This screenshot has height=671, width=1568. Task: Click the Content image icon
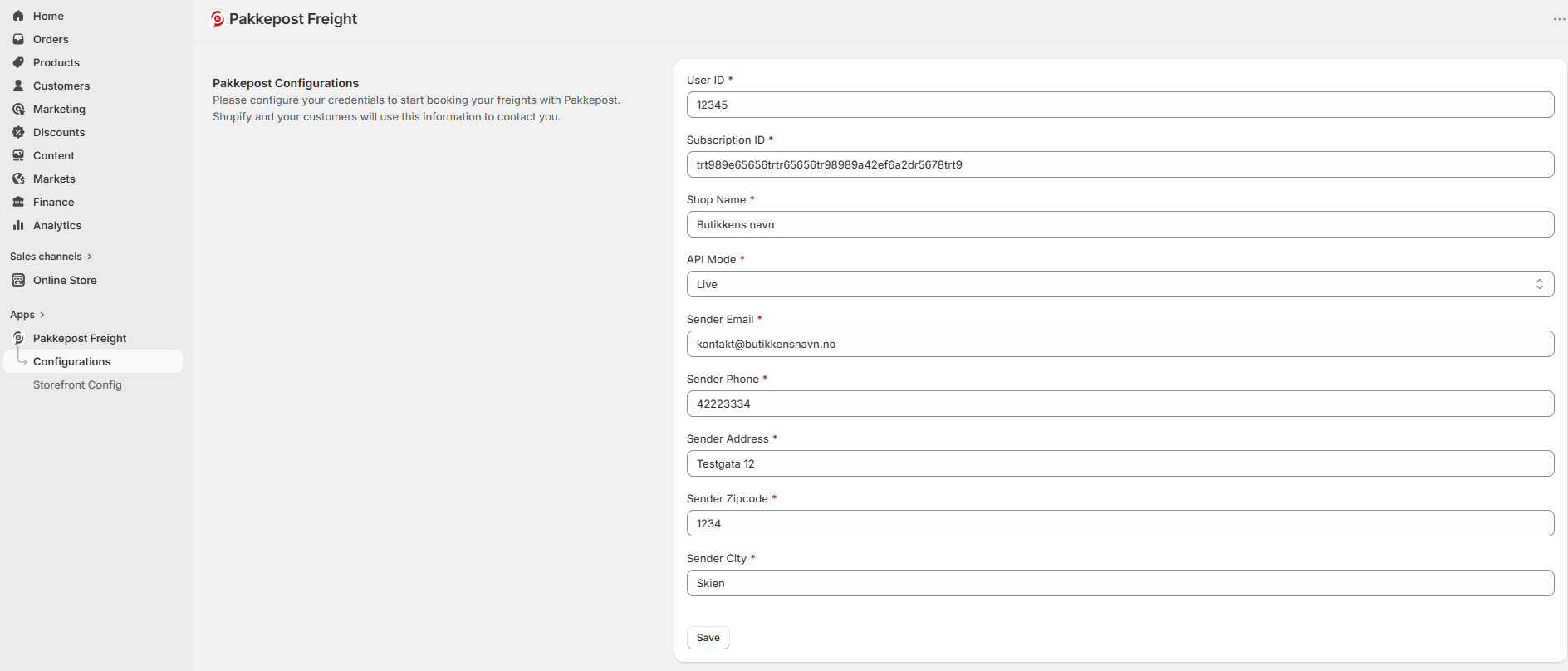[x=18, y=155]
